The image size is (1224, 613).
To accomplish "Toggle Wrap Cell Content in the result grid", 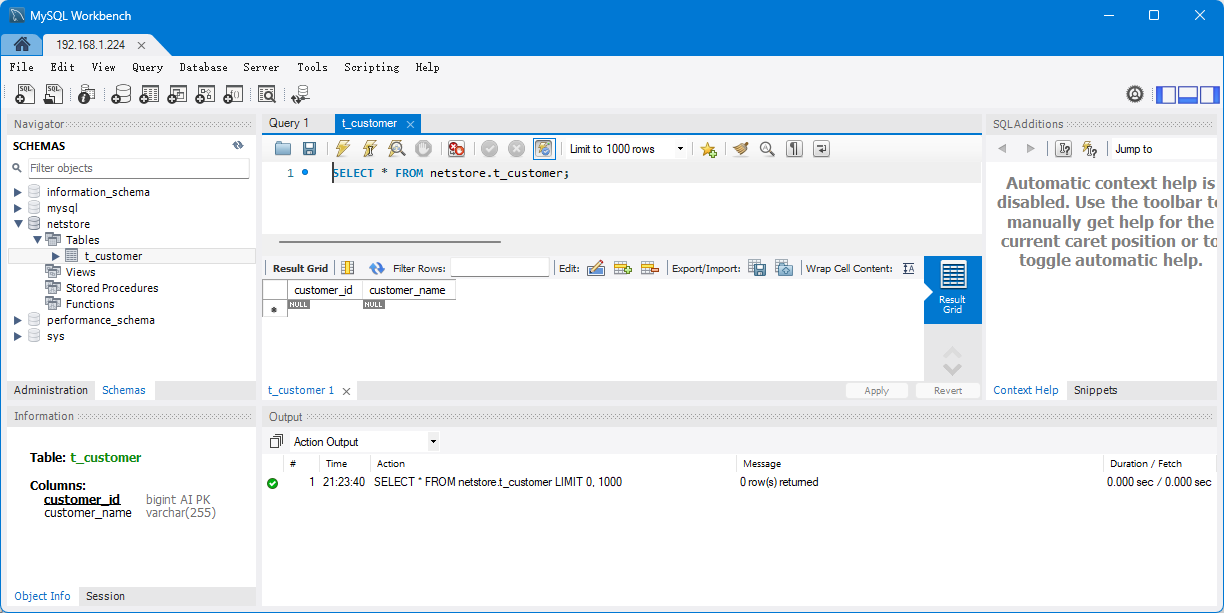I will pos(908,268).
